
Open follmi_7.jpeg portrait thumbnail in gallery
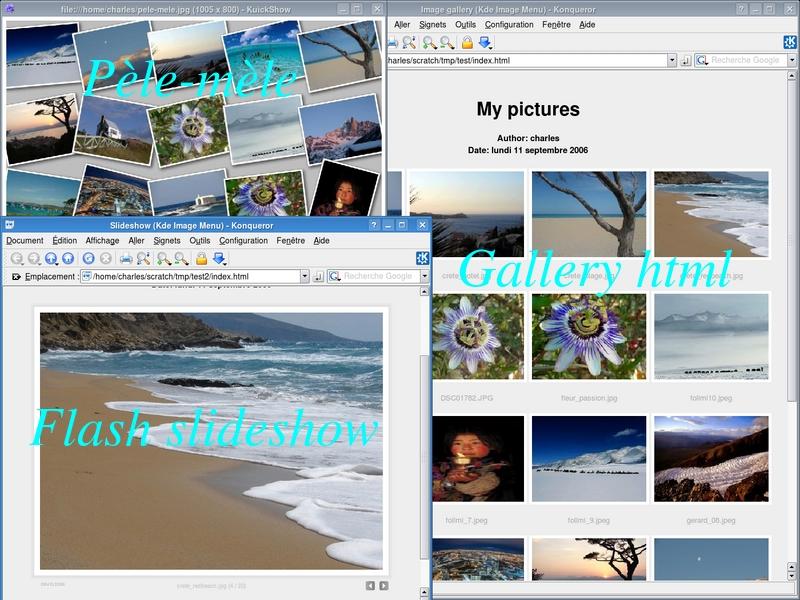478,459
